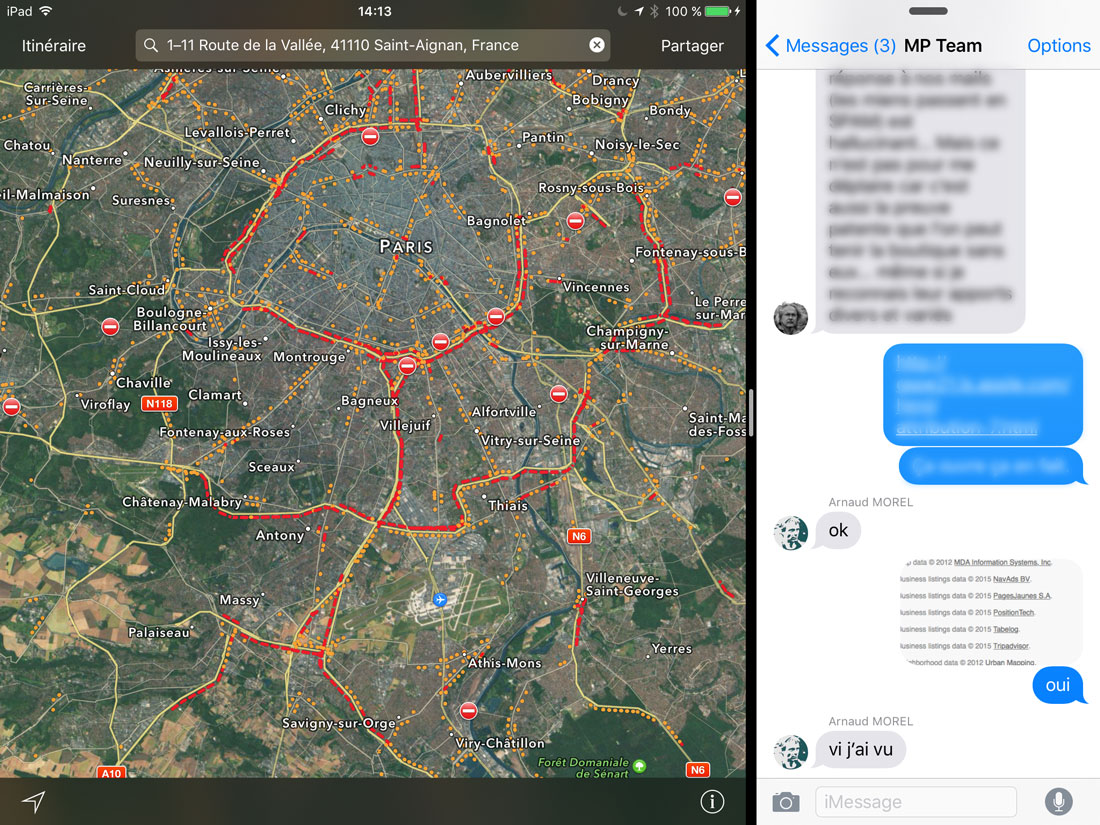The image size is (1100, 825).
Task: Tap the Villejuif label on map
Action: coord(405,425)
